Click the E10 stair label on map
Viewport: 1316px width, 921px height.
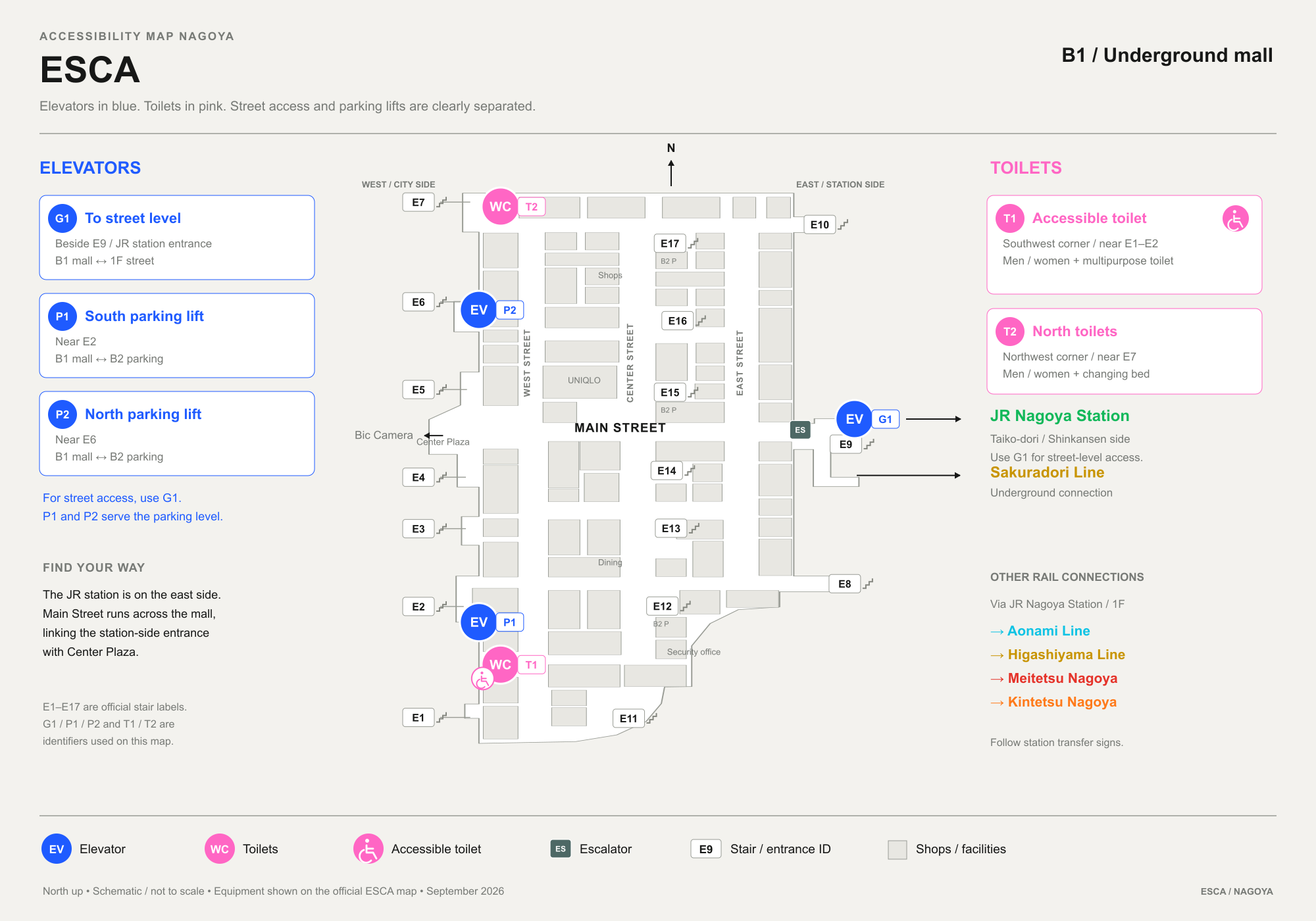820,225
